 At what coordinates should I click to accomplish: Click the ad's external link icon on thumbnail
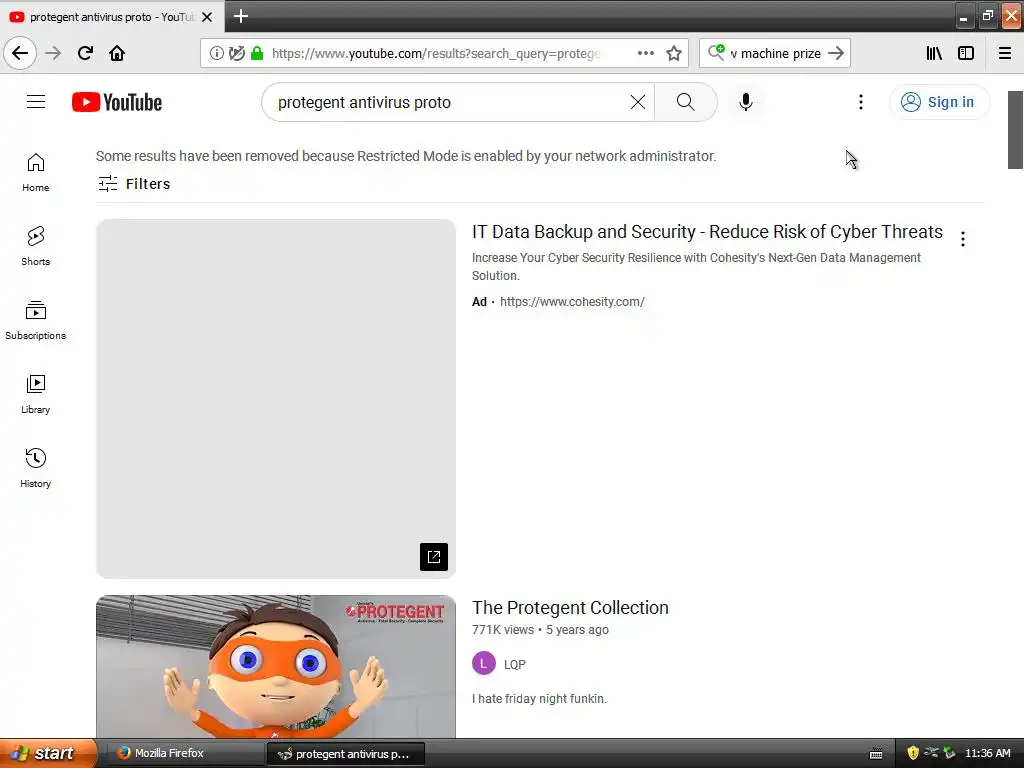pos(434,557)
